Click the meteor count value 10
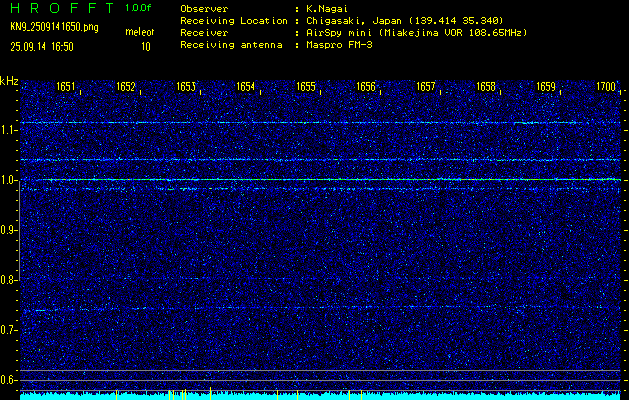629x400 pixels. point(146,47)
